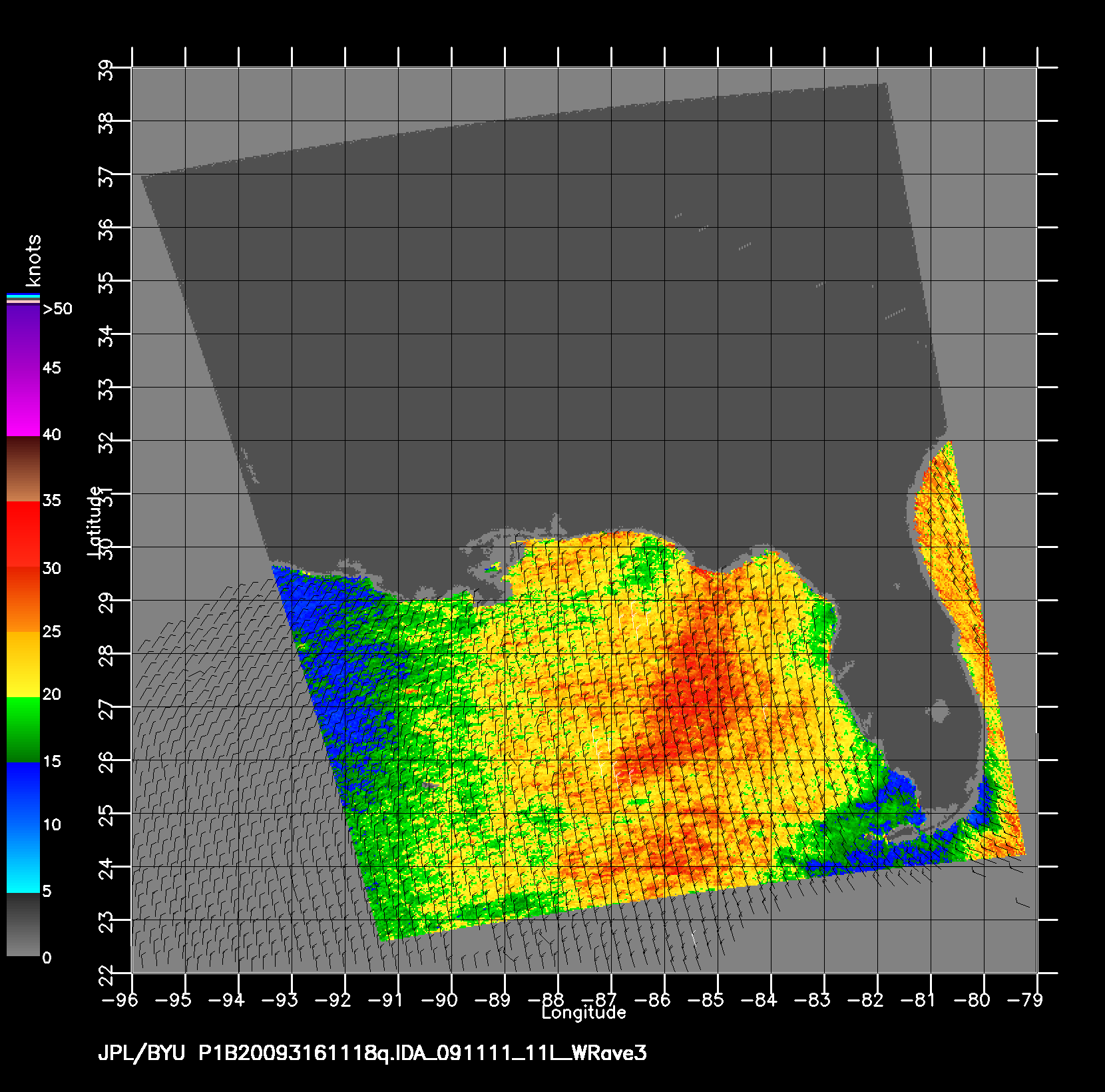Select the '-83' longitude tick label
Image resolution: width=1105 pixels, height=1092 pixels.
[x=813, y=1000]
